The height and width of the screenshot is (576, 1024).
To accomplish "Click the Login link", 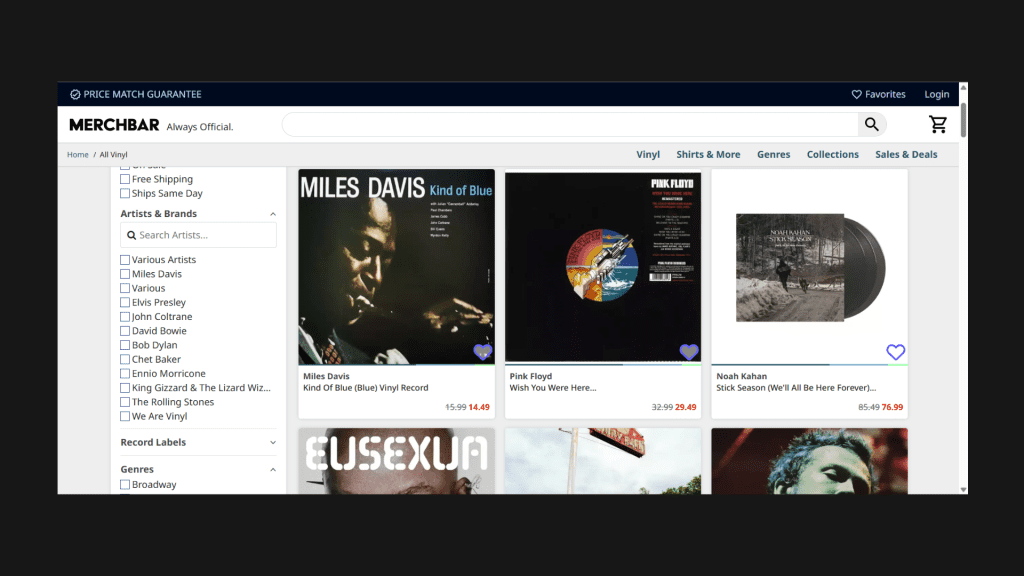I will [x=937, y=95].
